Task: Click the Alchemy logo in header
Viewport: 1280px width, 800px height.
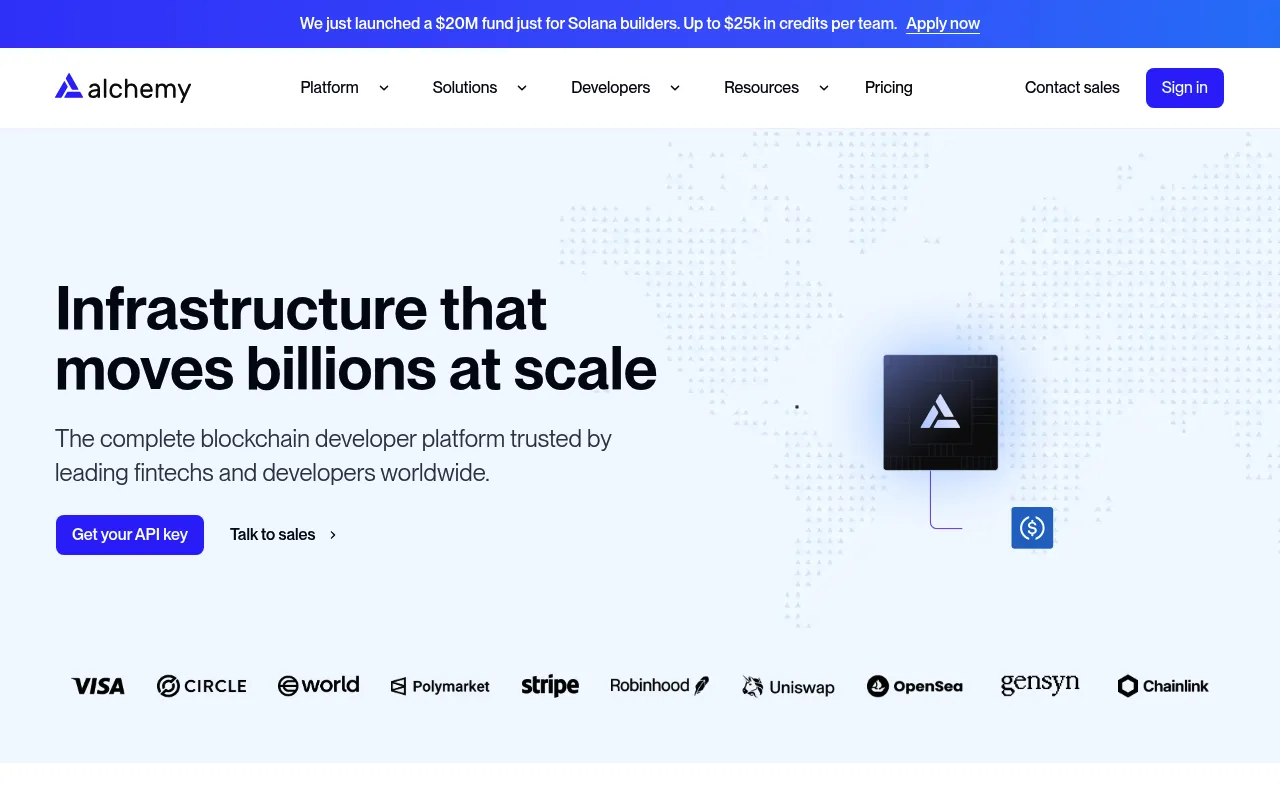Action: (x=123, y=88)
